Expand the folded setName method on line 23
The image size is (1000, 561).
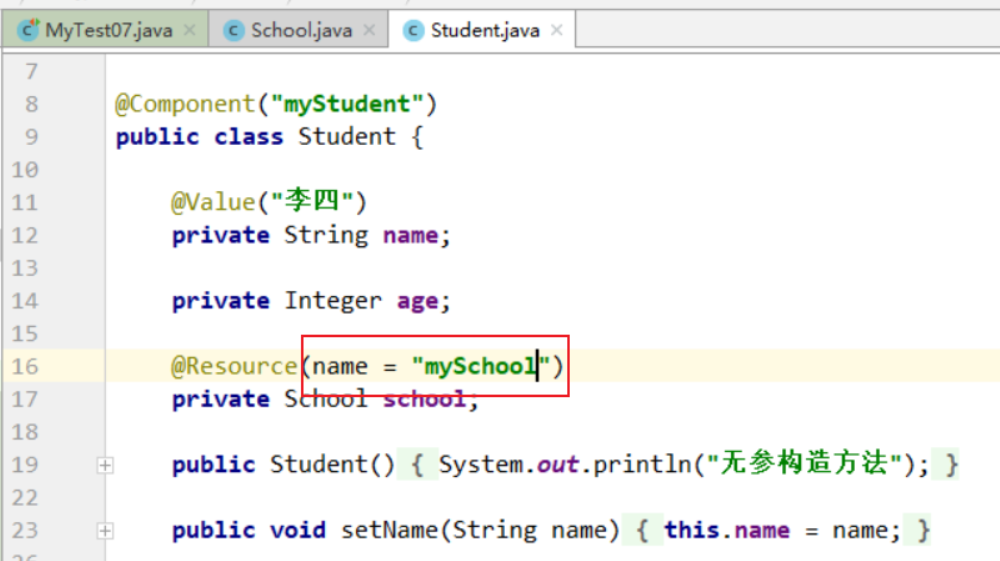pyautogui.click(x=105, y=530)
